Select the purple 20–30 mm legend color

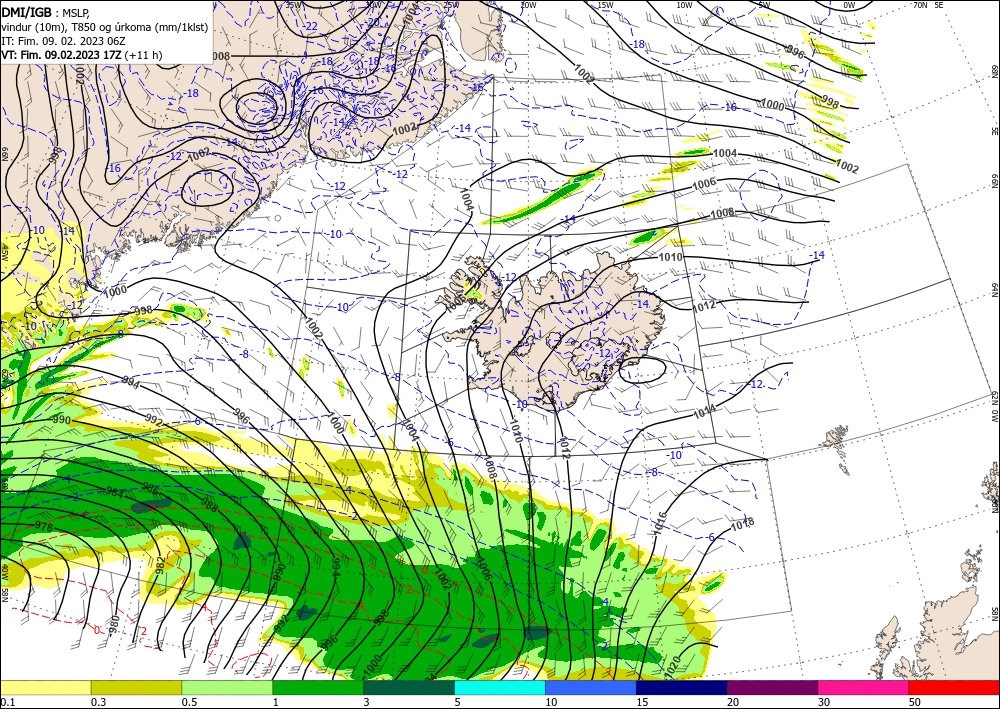point(772,687)
